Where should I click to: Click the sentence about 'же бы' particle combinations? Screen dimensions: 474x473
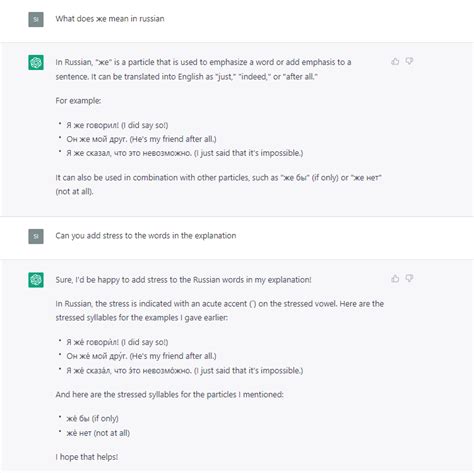(x=219, y=184)
